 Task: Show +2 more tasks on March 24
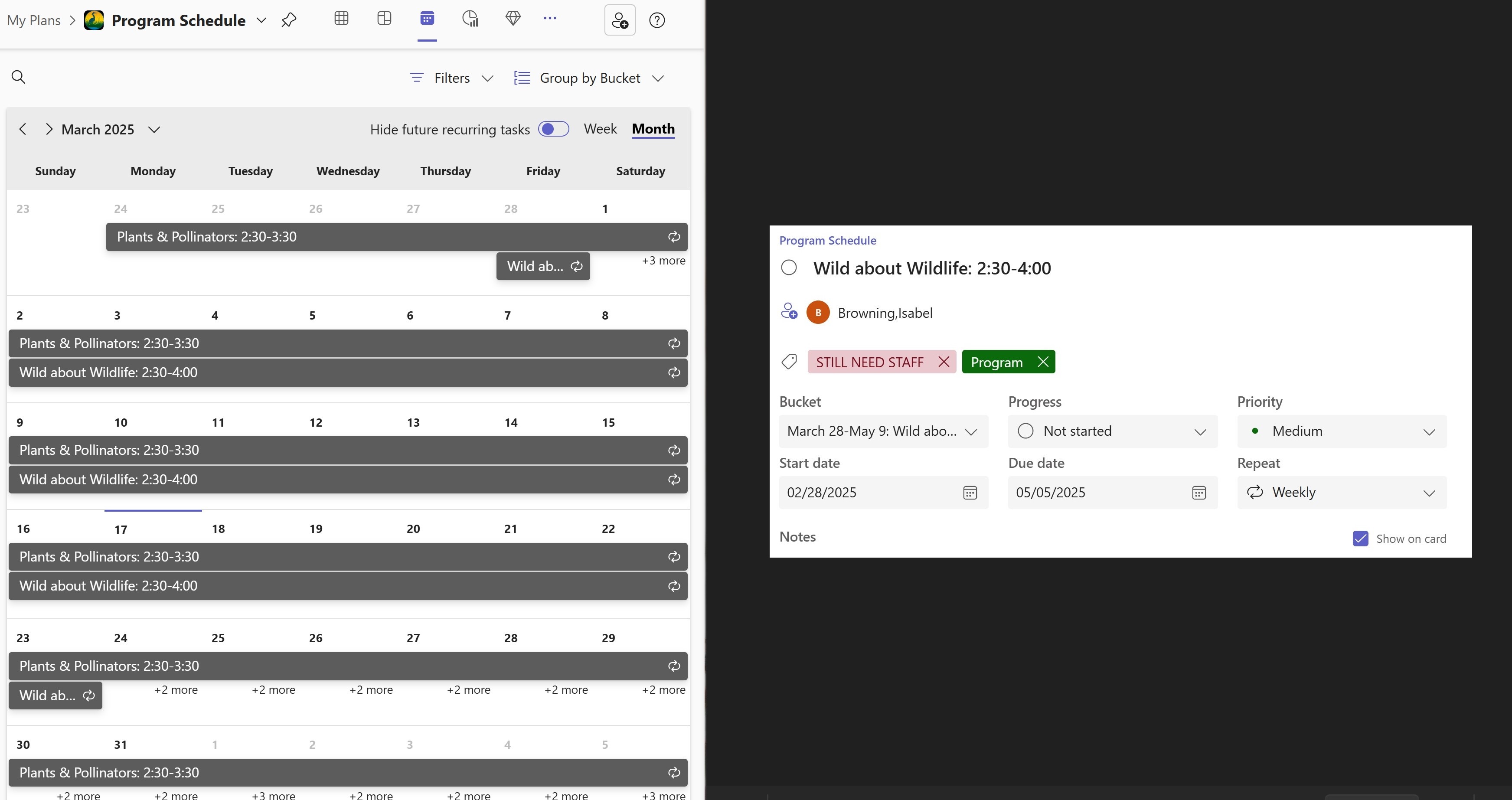click(176, 690)
